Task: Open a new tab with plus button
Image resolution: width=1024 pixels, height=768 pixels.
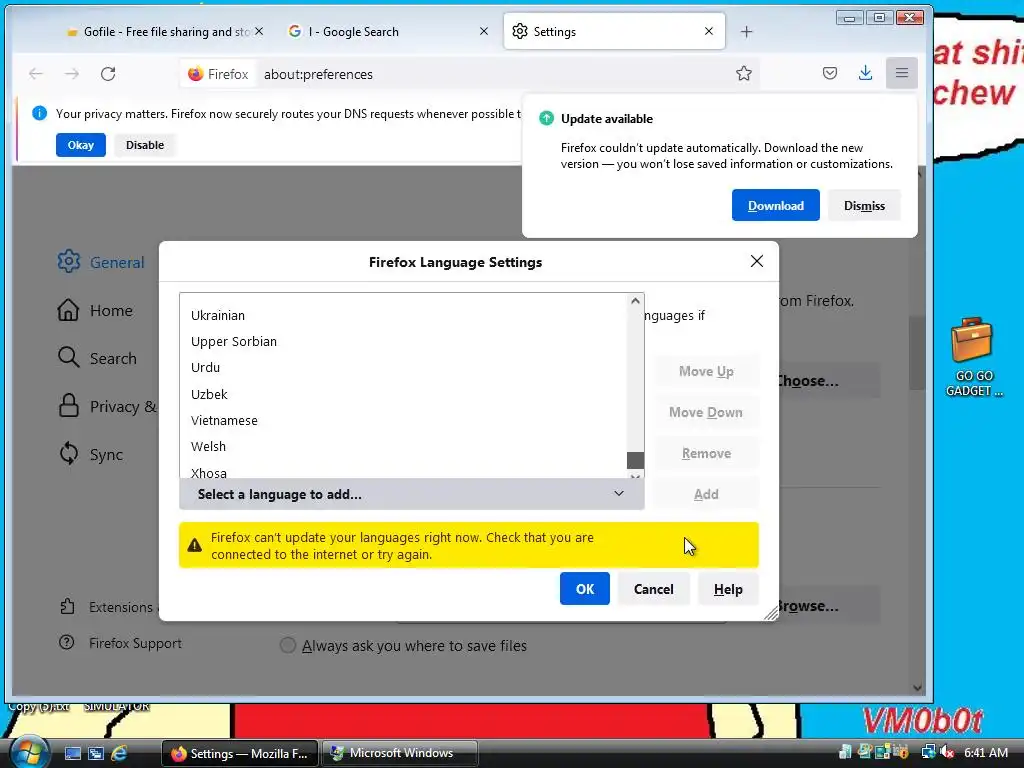Action: (x=746, y=31)
